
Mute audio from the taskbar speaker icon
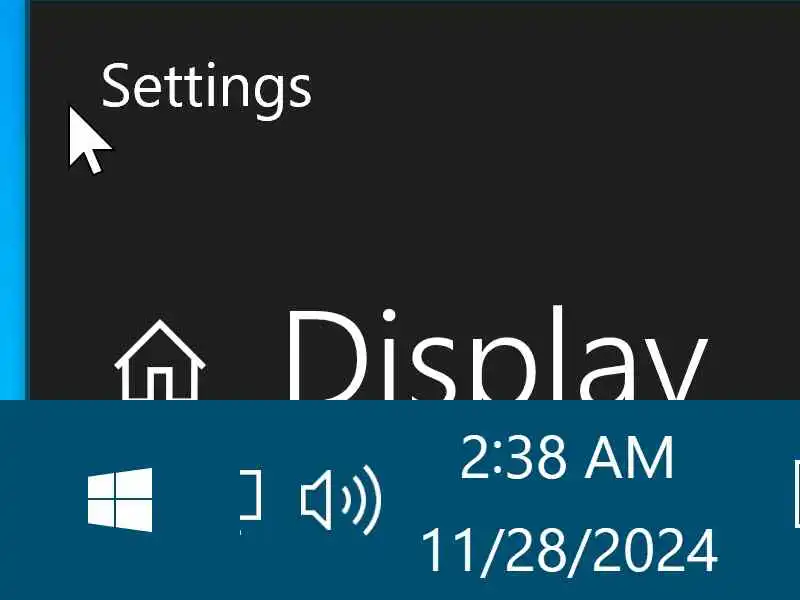(341, 499)
